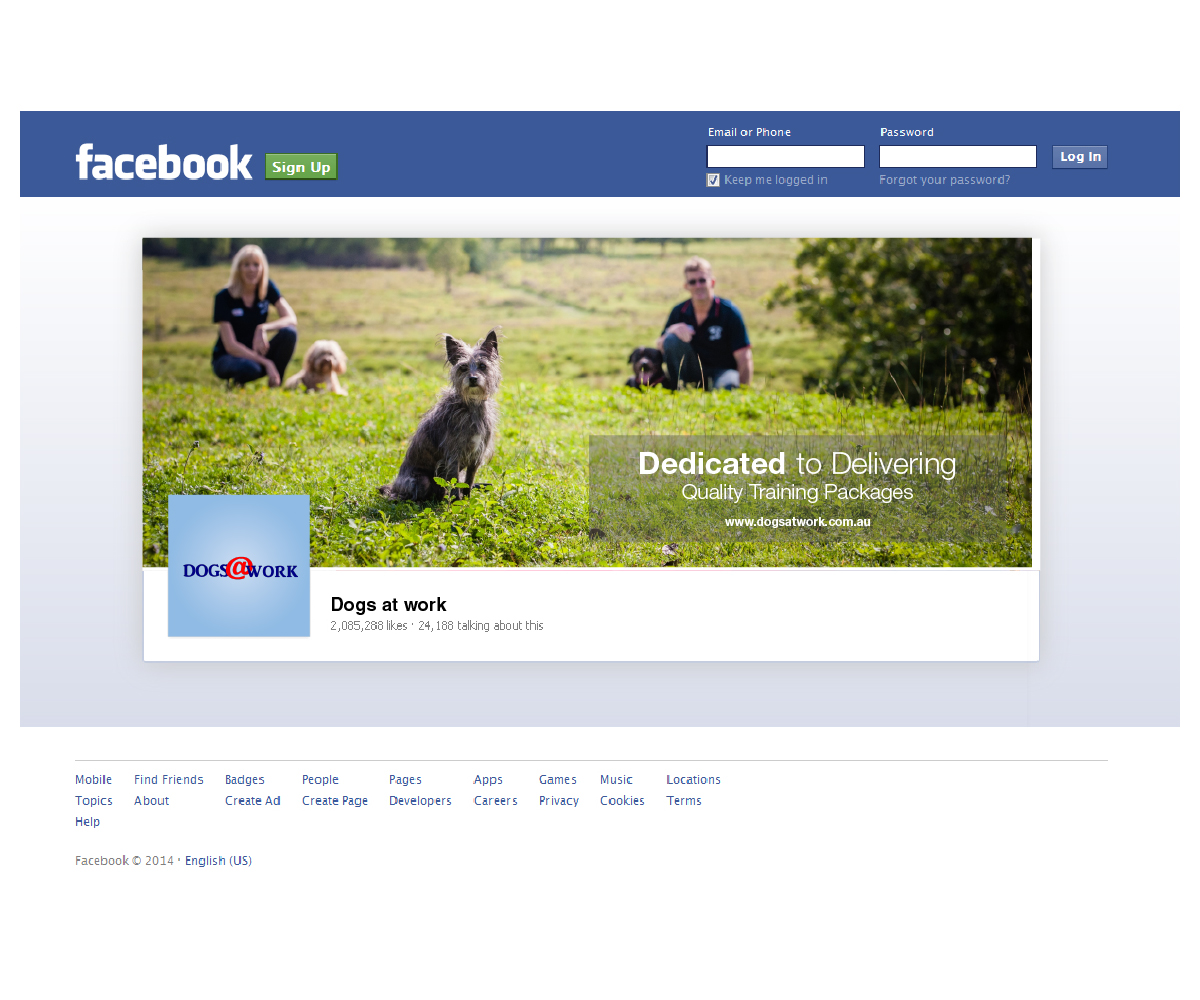Open the About footer link

[x=152, y=801]
